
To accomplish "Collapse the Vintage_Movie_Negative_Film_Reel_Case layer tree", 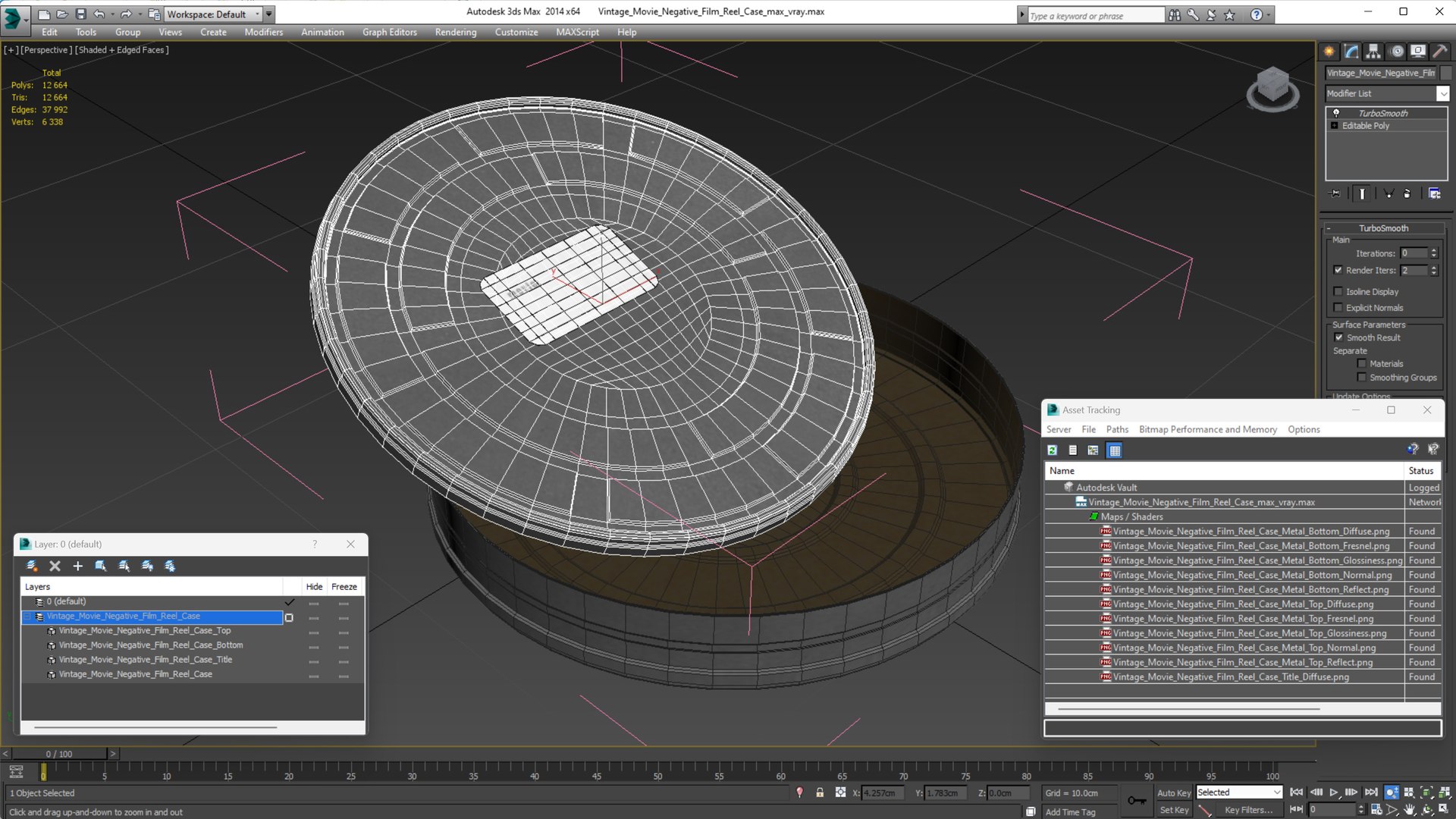I will click(27, 617).
